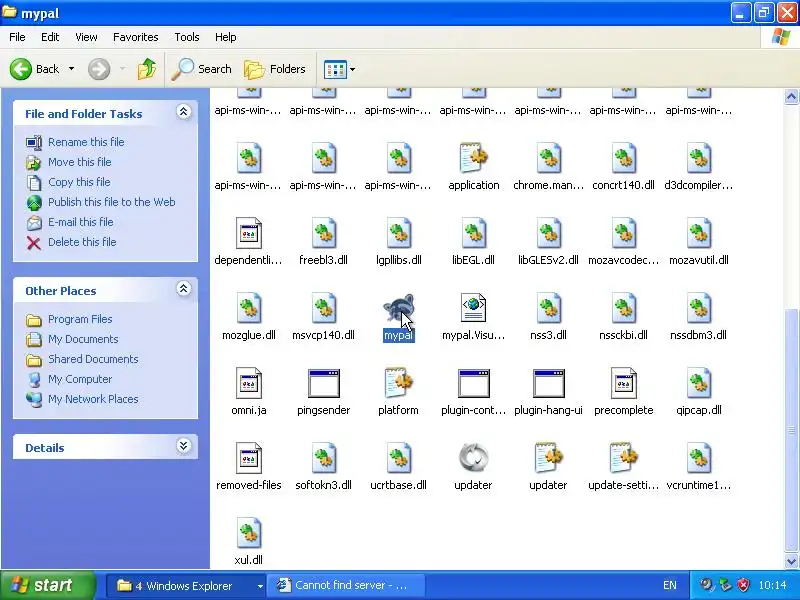Click the Search toolbar button
This screenshot has height=600, width=800.
click(202, 69)
